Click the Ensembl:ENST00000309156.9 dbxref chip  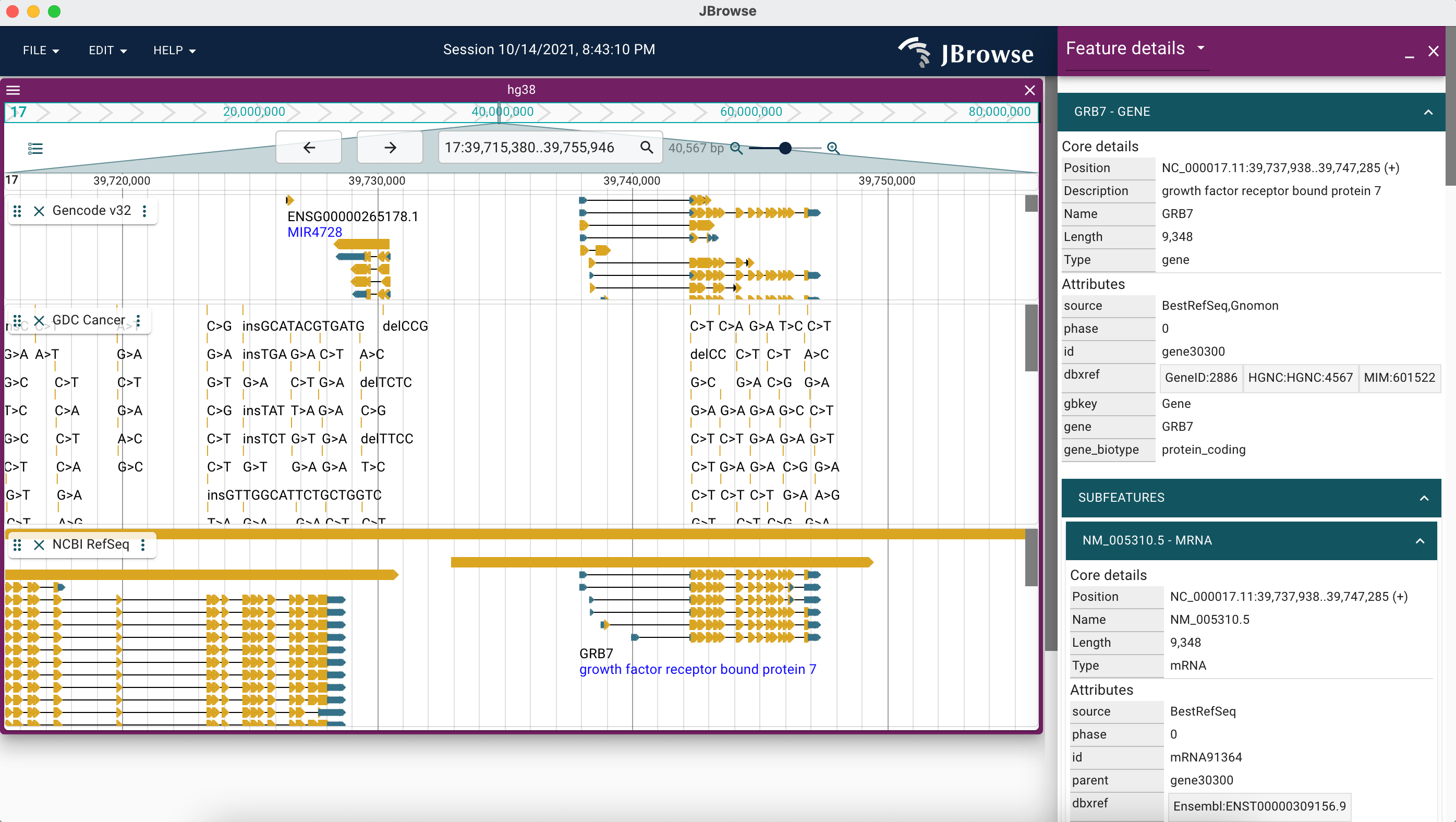point(1259,807)
